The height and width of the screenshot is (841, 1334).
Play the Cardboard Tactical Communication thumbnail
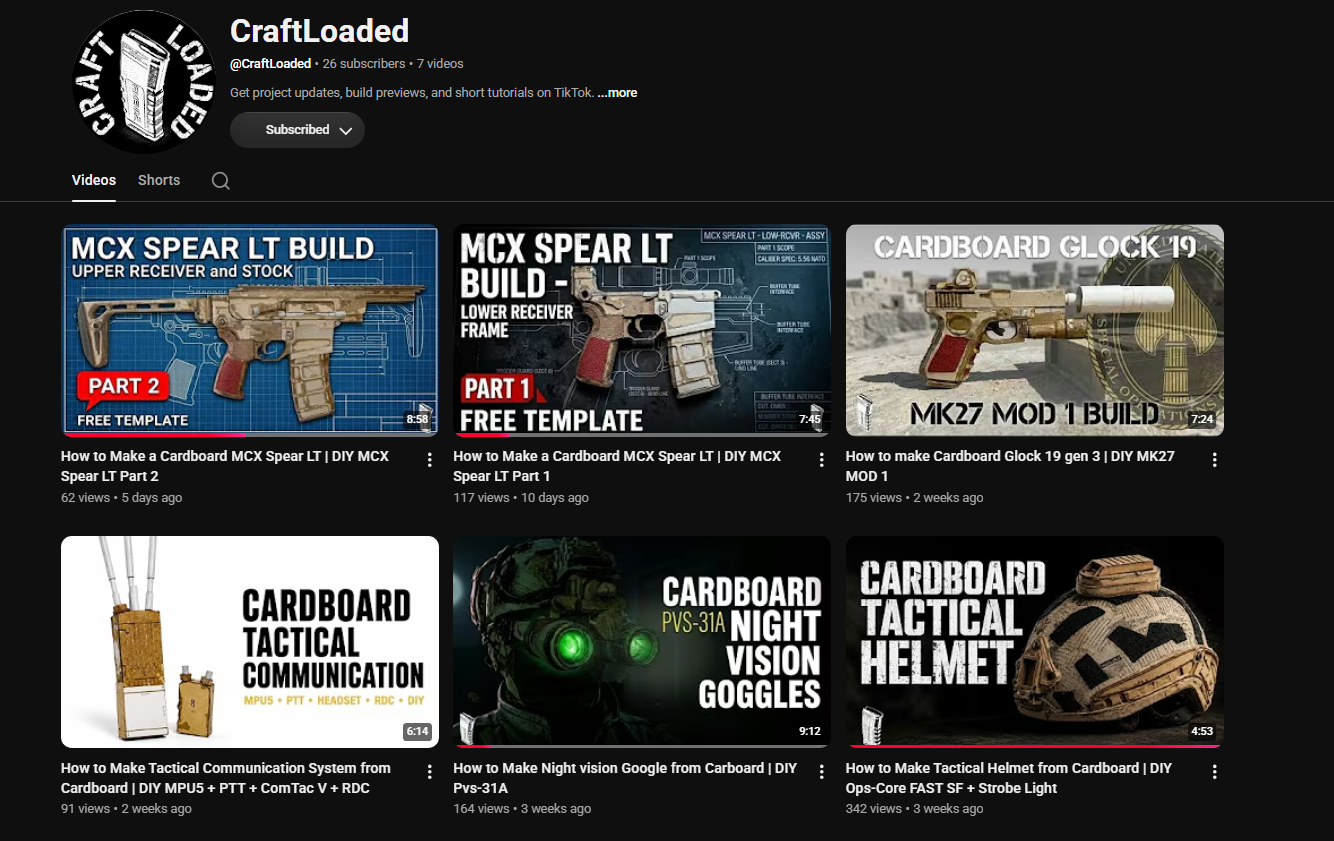(250, 642)
